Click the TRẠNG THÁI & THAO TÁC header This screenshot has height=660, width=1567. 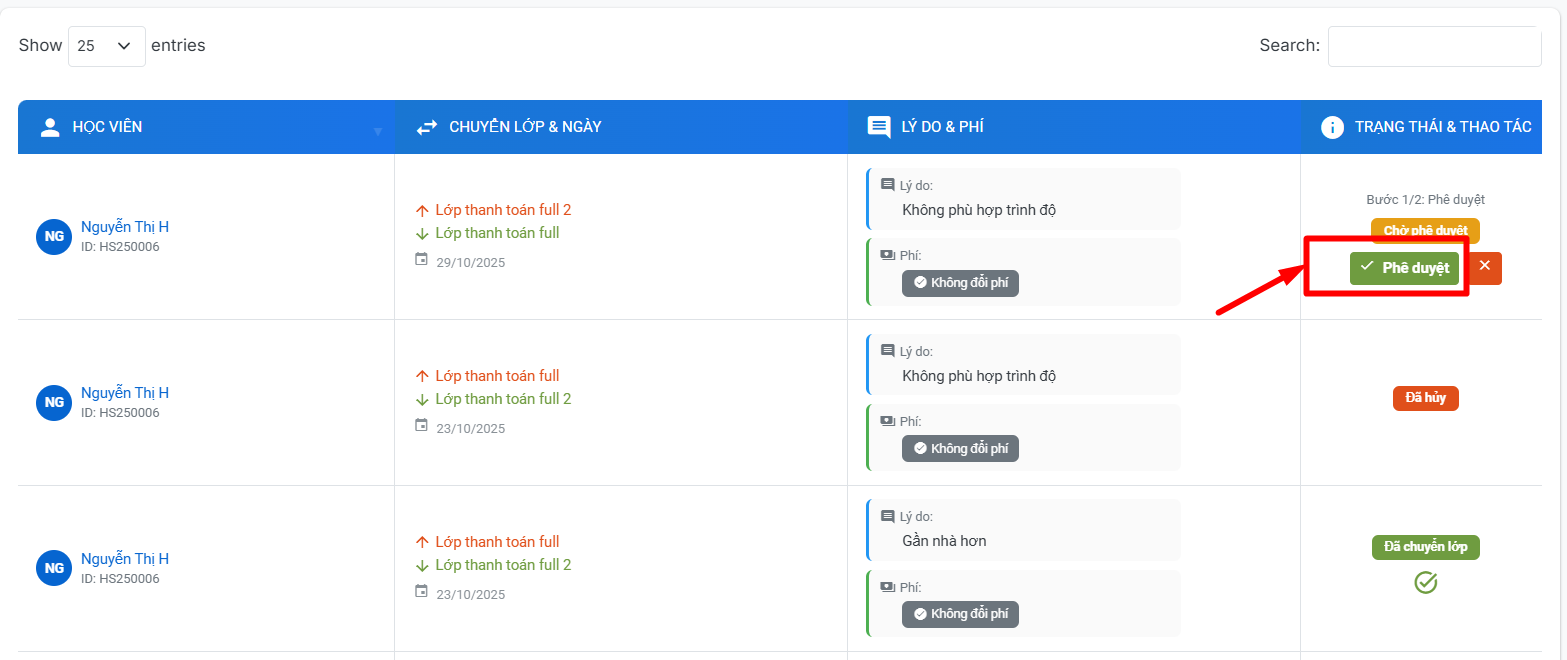pos(1442,127)
